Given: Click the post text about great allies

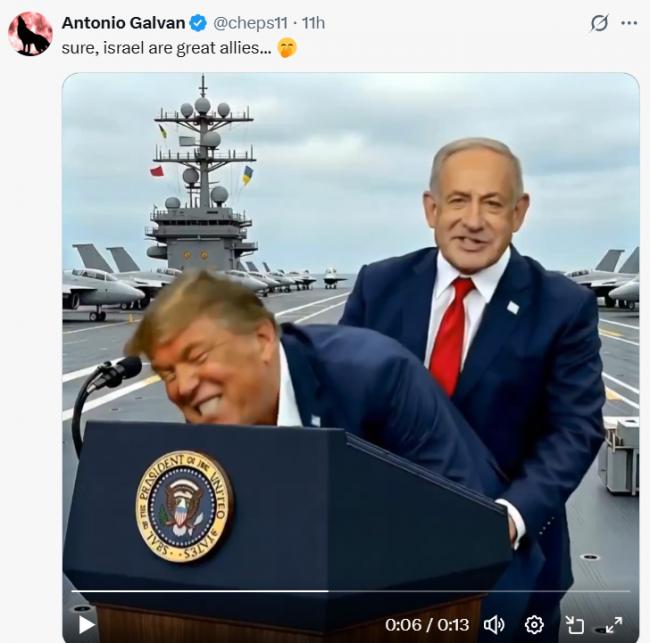Looking at the screenshot, I should click(x=166, y=48).
